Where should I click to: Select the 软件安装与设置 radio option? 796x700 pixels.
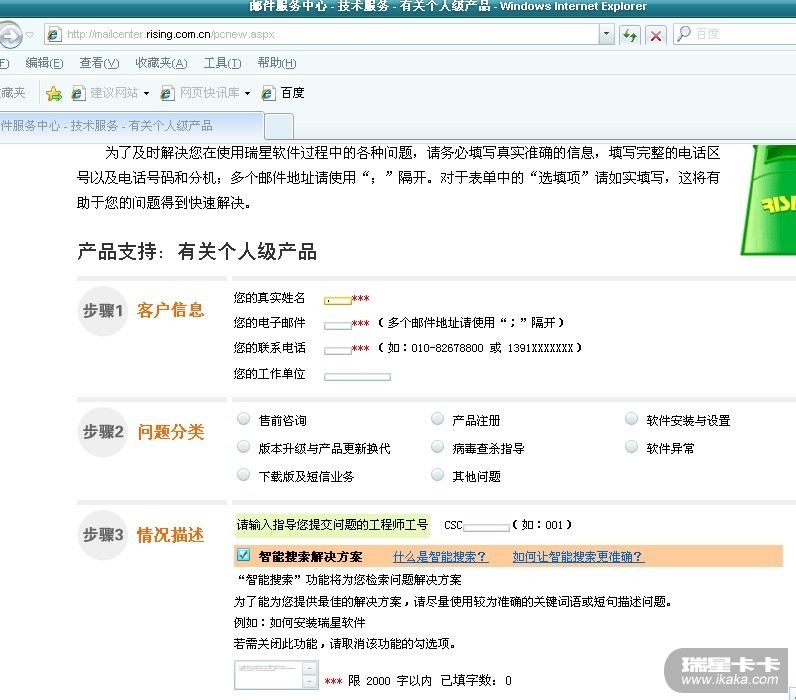(631, 420)
